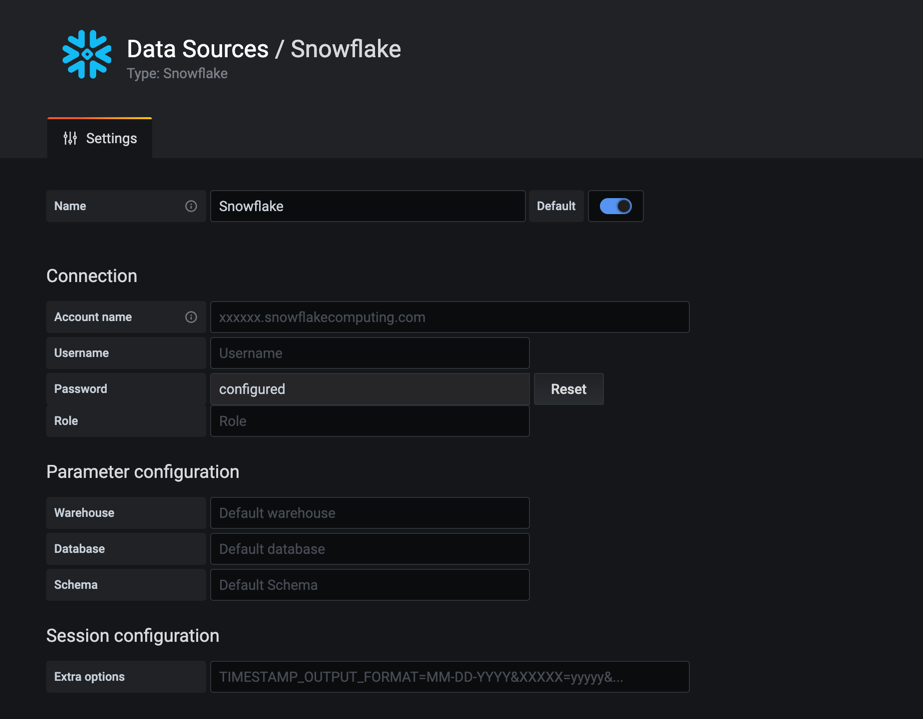This screenshot has height=719, width=923.
Task: Click the Snowflake logo icon
Action: pyautogui.click(x=87, y=54)
